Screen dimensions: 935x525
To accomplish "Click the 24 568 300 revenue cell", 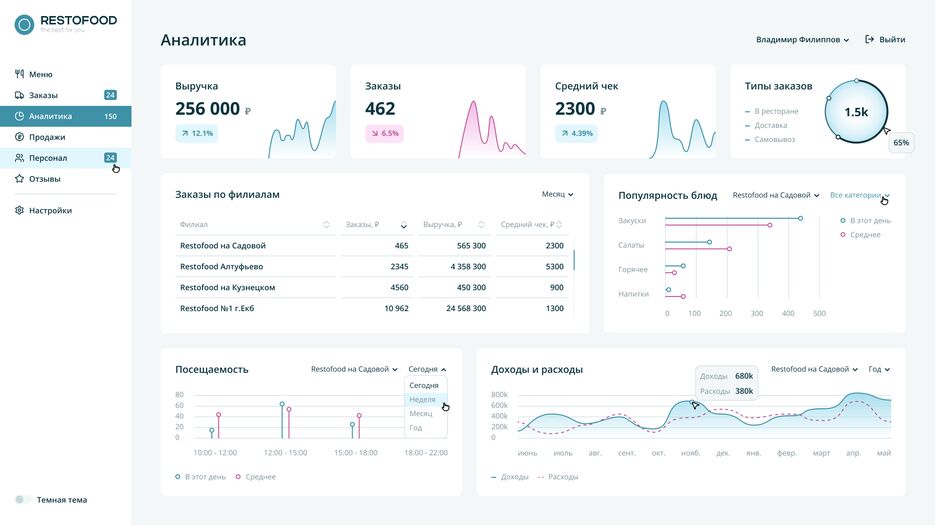I will tap(466, 308).
